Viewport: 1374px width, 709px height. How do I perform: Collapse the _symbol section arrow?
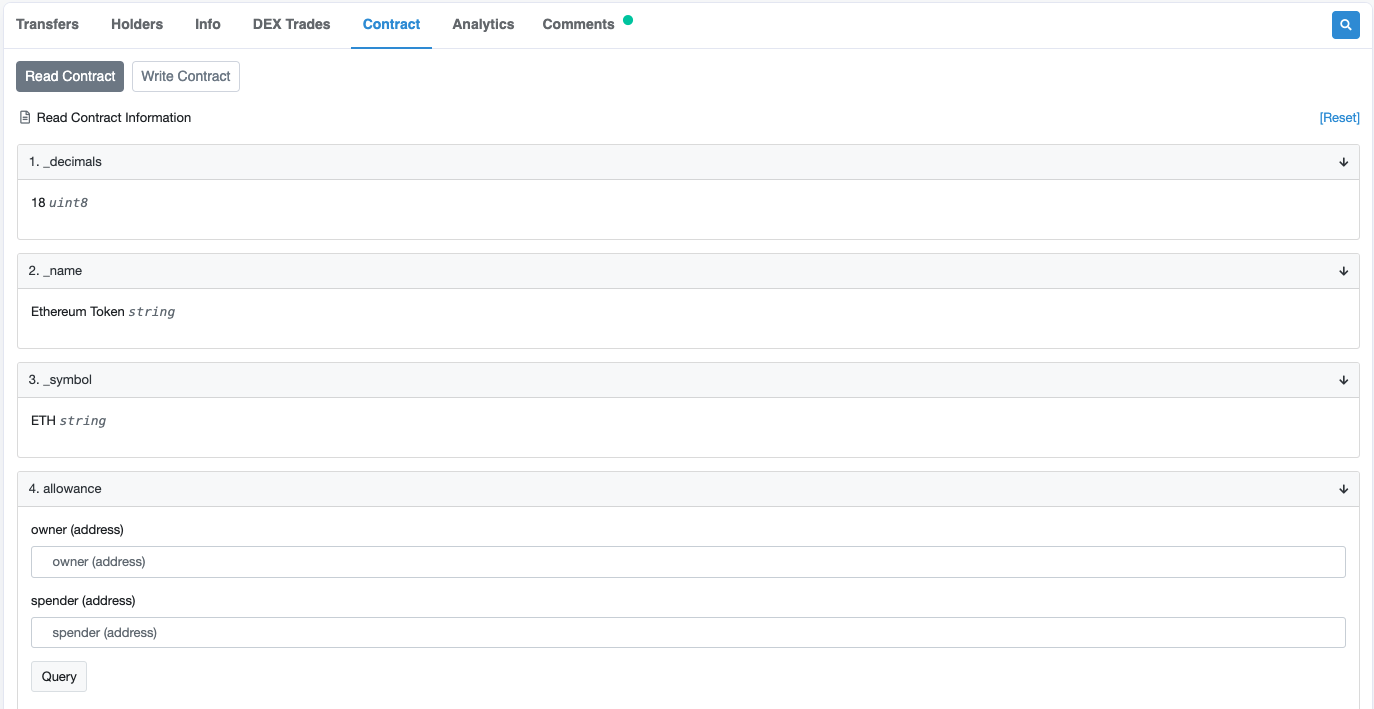(1343, 380)
